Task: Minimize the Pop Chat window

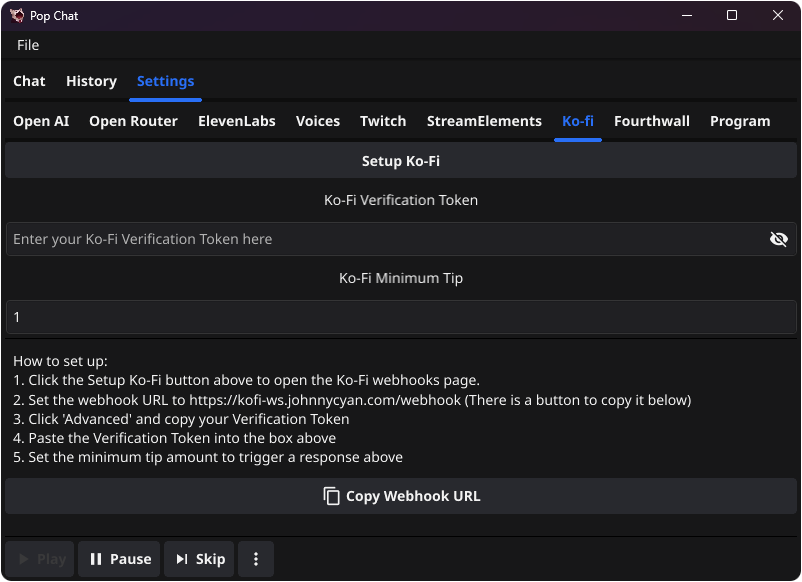Action: (x=687, y=15)
